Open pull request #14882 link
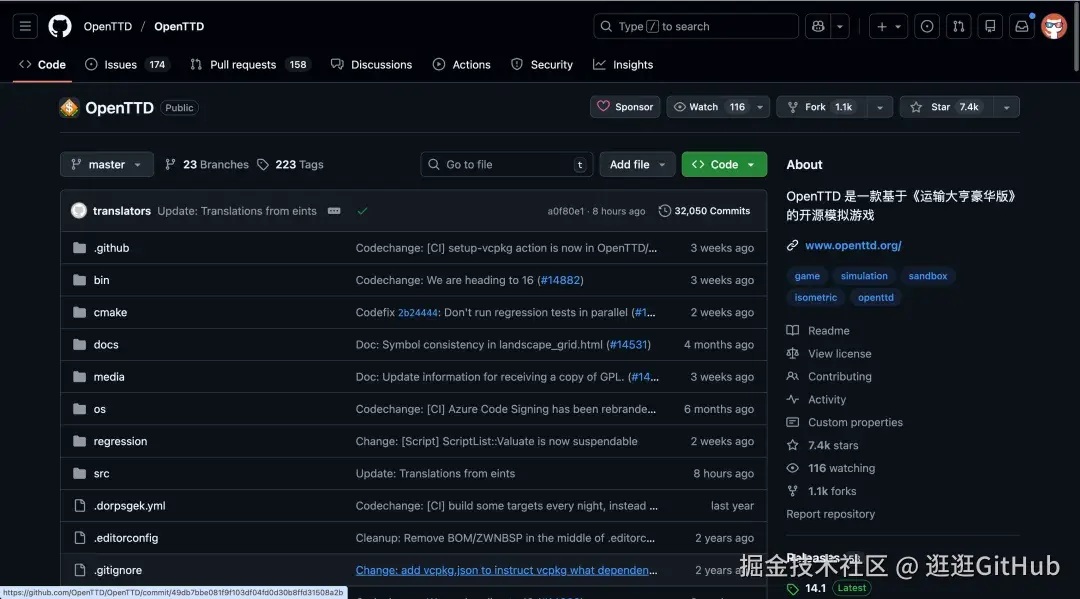This screenshot has height=599, width=1080. tap(560, 280)
